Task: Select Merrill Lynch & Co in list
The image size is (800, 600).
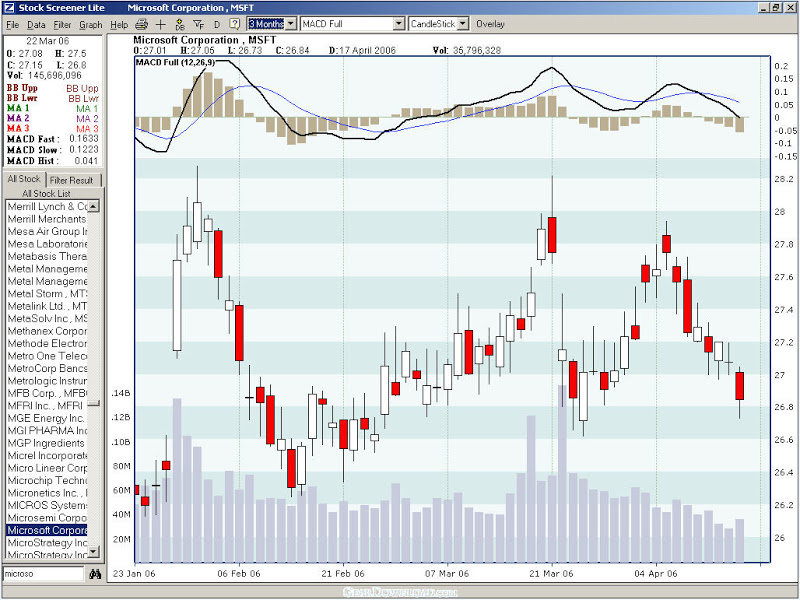Action: coord(47,207)
